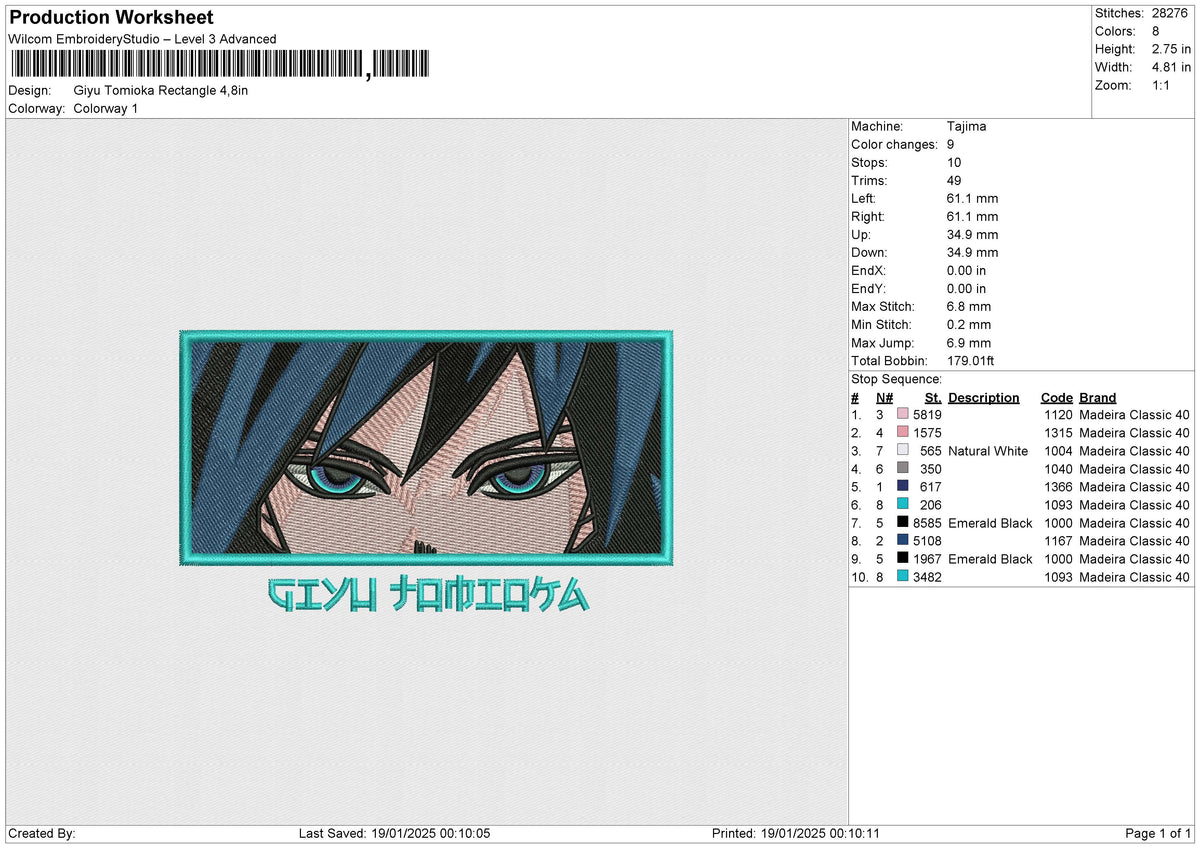Click the 'Color changes:' value 9
The width and height of the screenshot is (1200, 848).
click(951, 145)
